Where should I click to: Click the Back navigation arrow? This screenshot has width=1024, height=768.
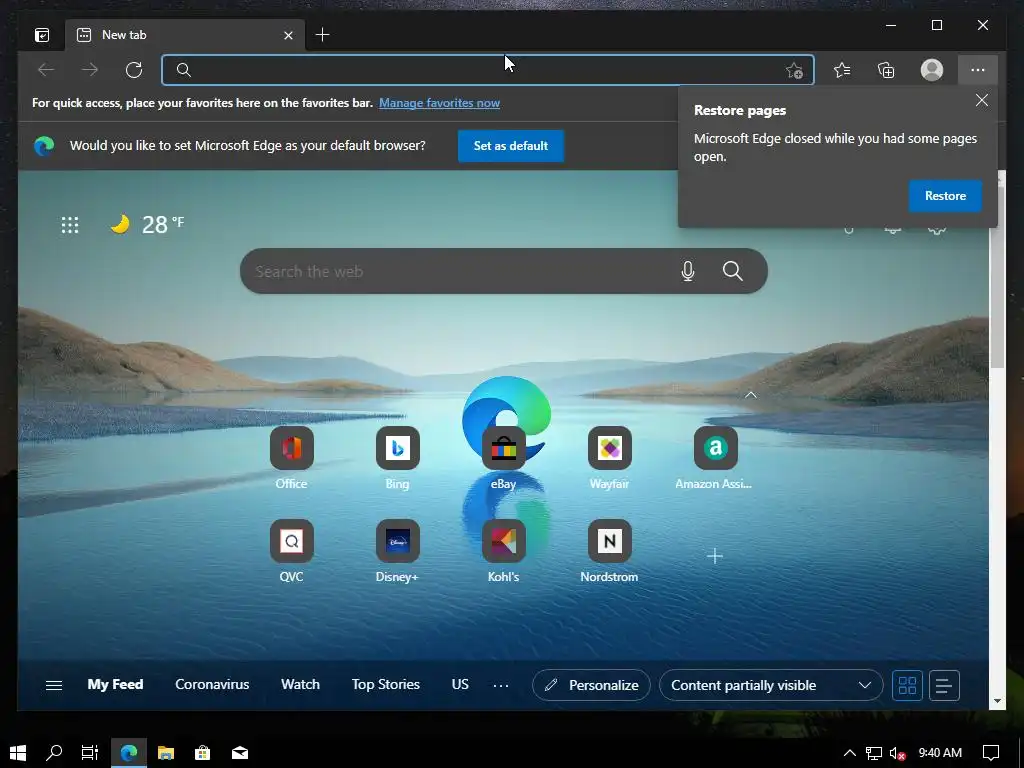46,70
